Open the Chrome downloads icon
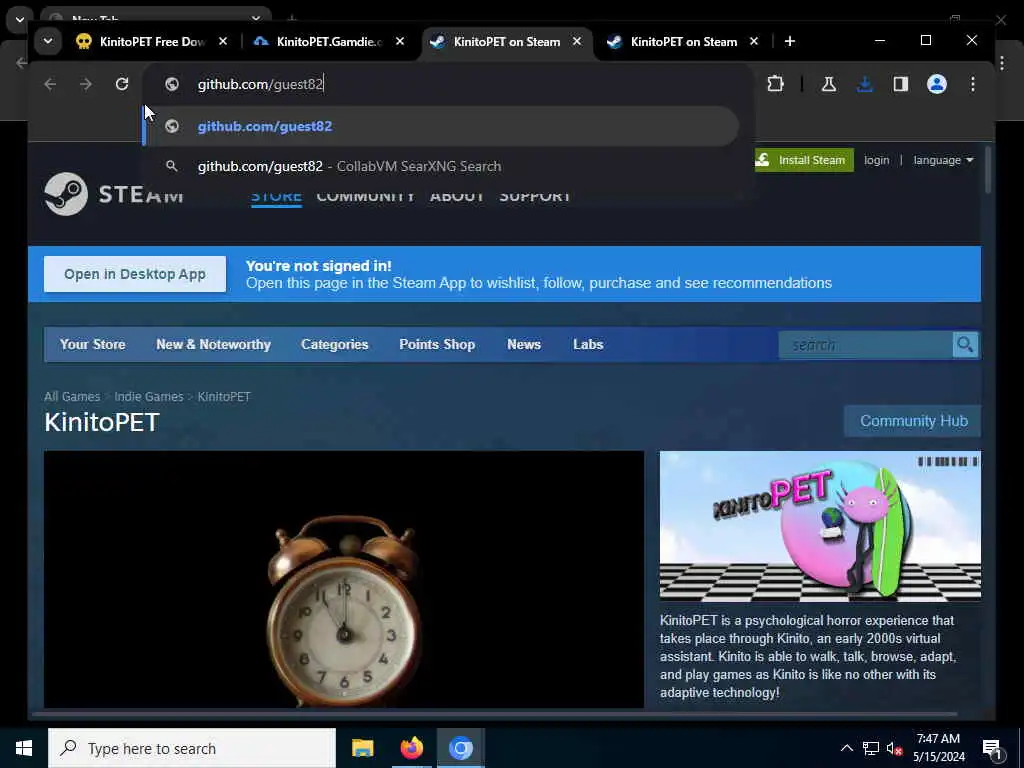1024x768 pixels. 865,84
